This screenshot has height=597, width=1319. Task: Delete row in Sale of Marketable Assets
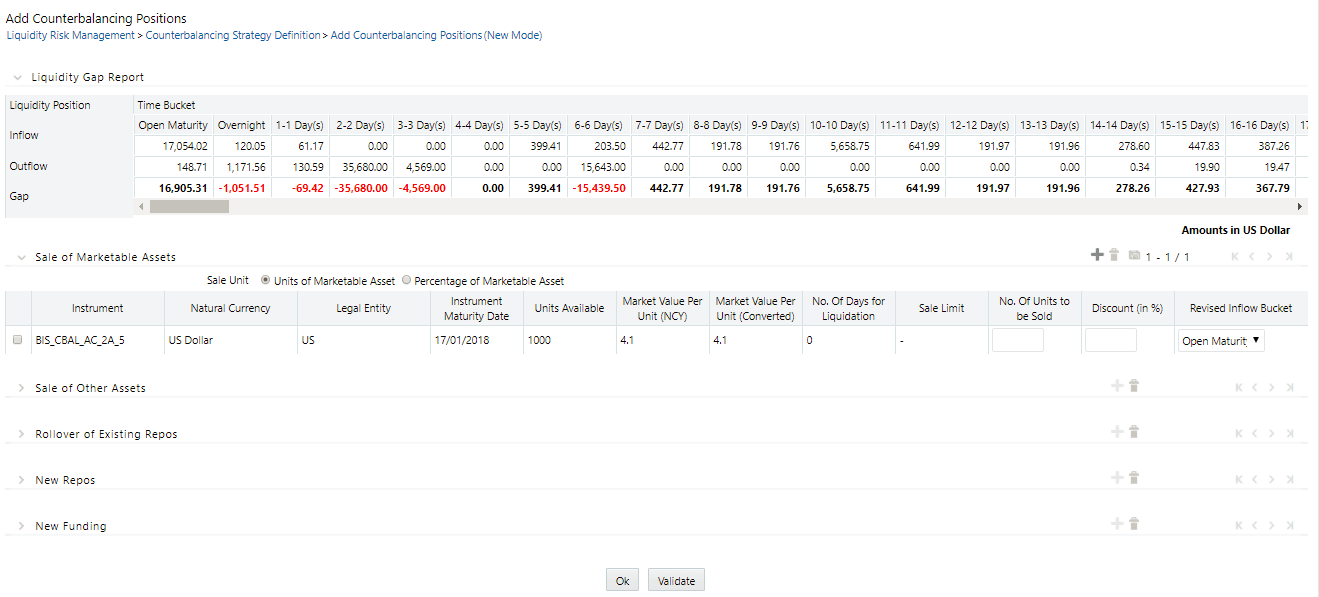1114,256
